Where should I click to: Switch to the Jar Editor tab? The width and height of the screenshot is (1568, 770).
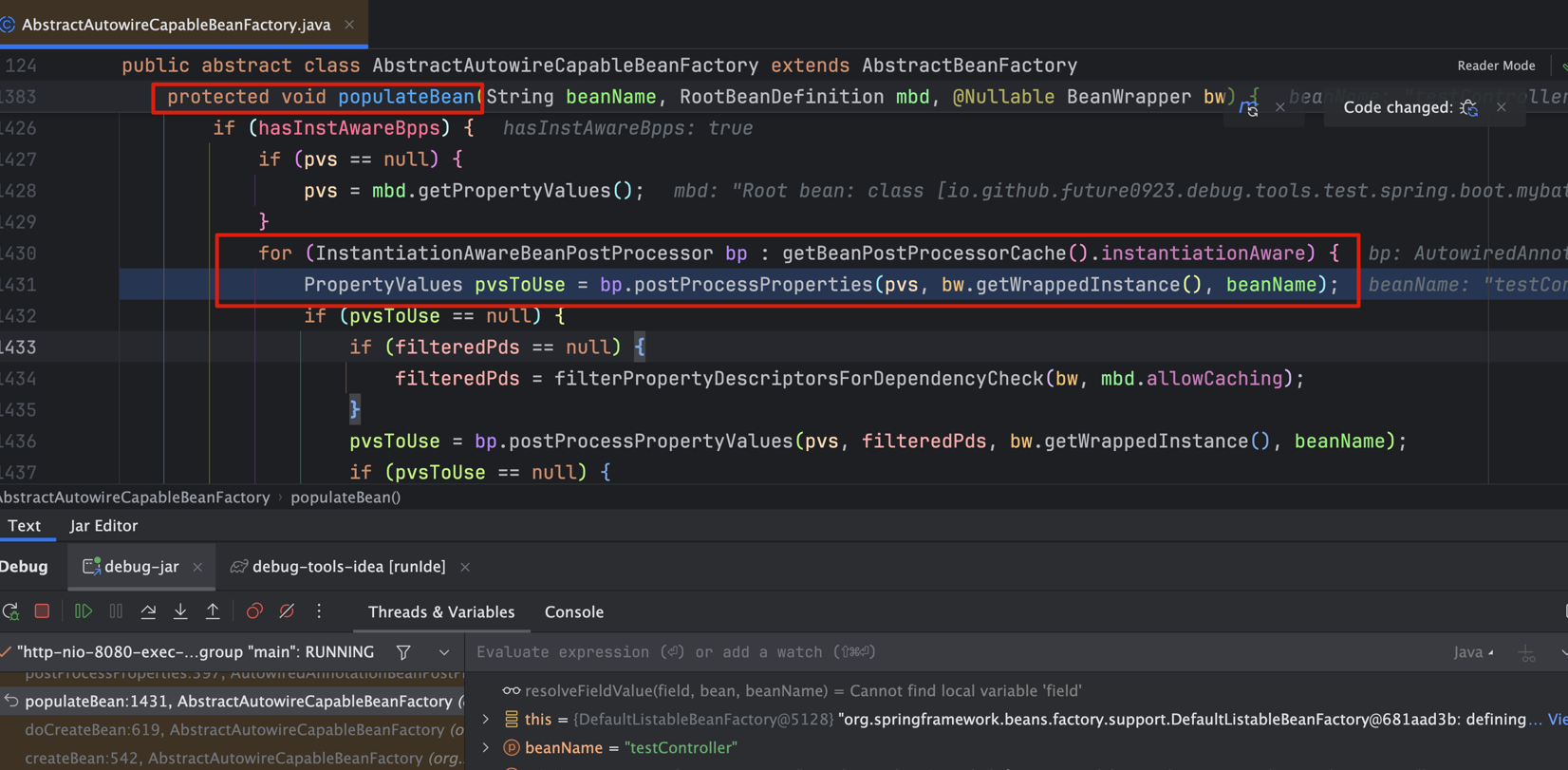(x=103, y=526)
